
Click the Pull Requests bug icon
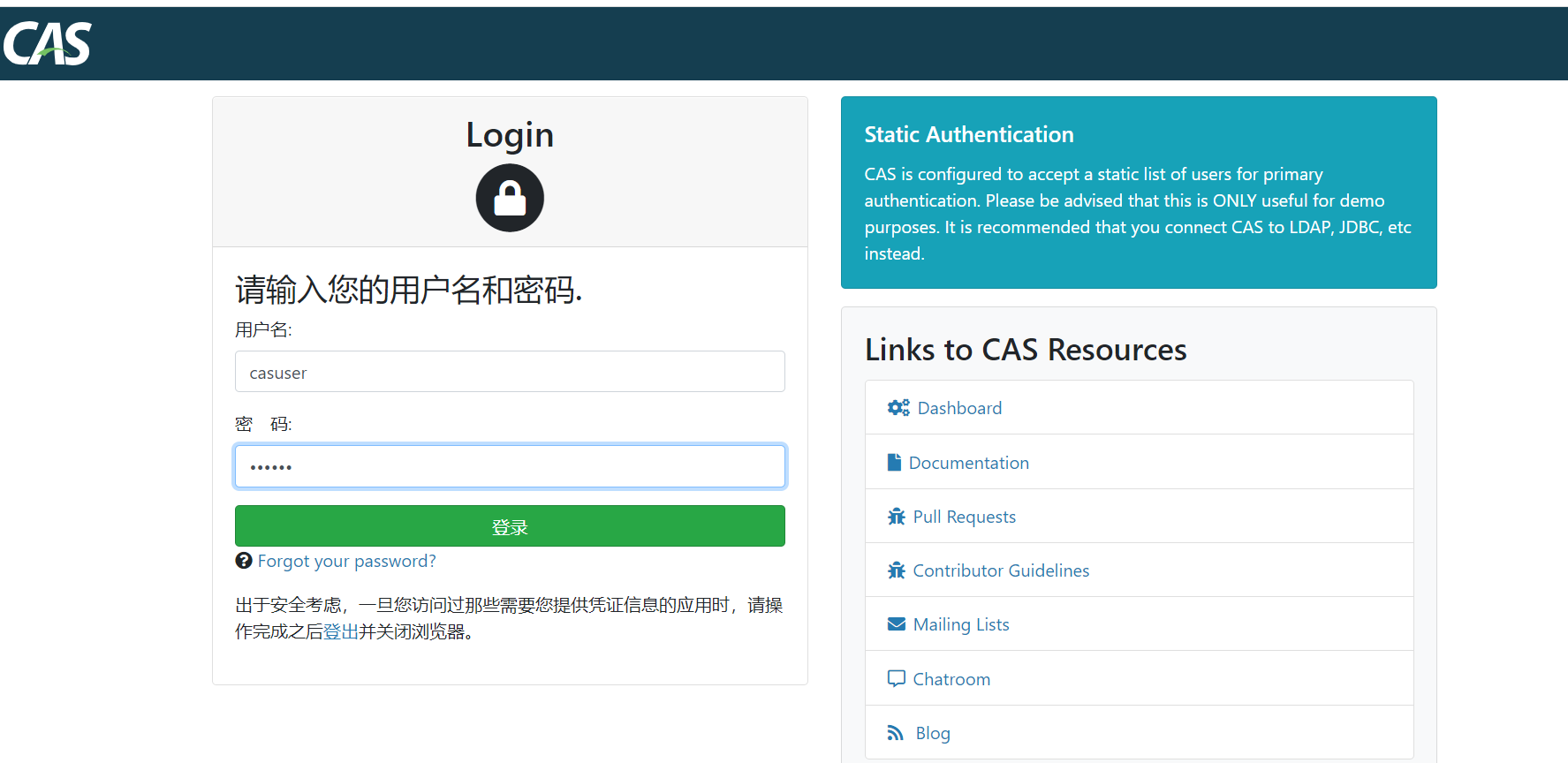897,517
